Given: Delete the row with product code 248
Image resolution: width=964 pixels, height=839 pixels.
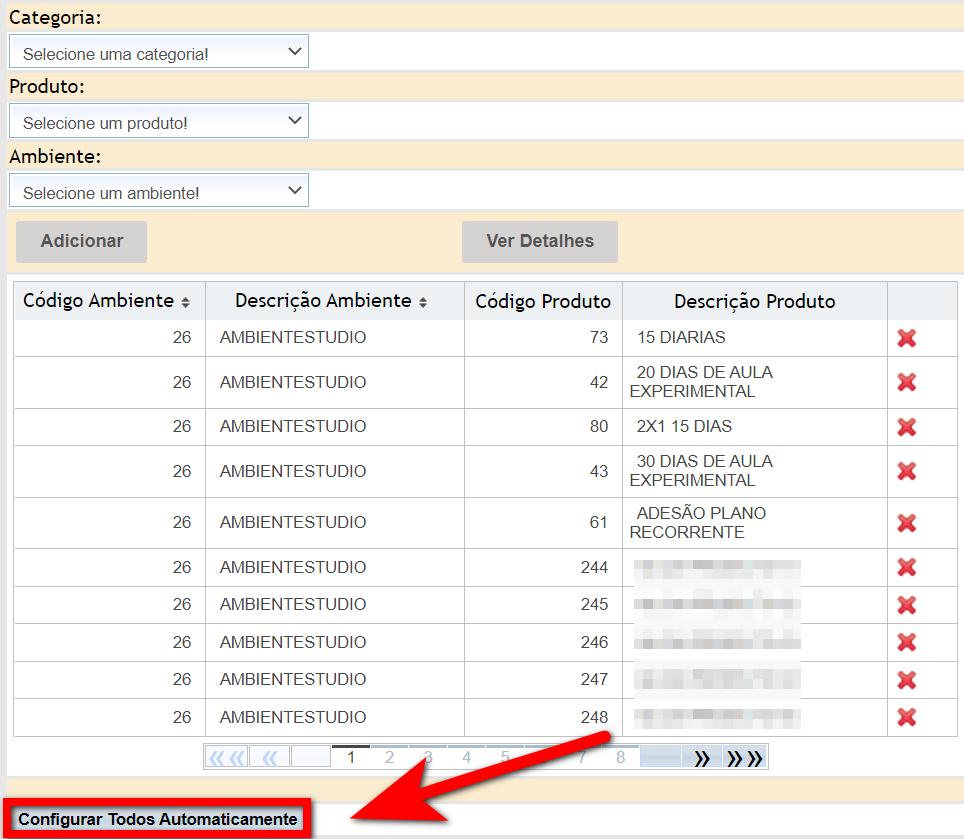Looking at the screenshot, I should (x=906, y=717).
